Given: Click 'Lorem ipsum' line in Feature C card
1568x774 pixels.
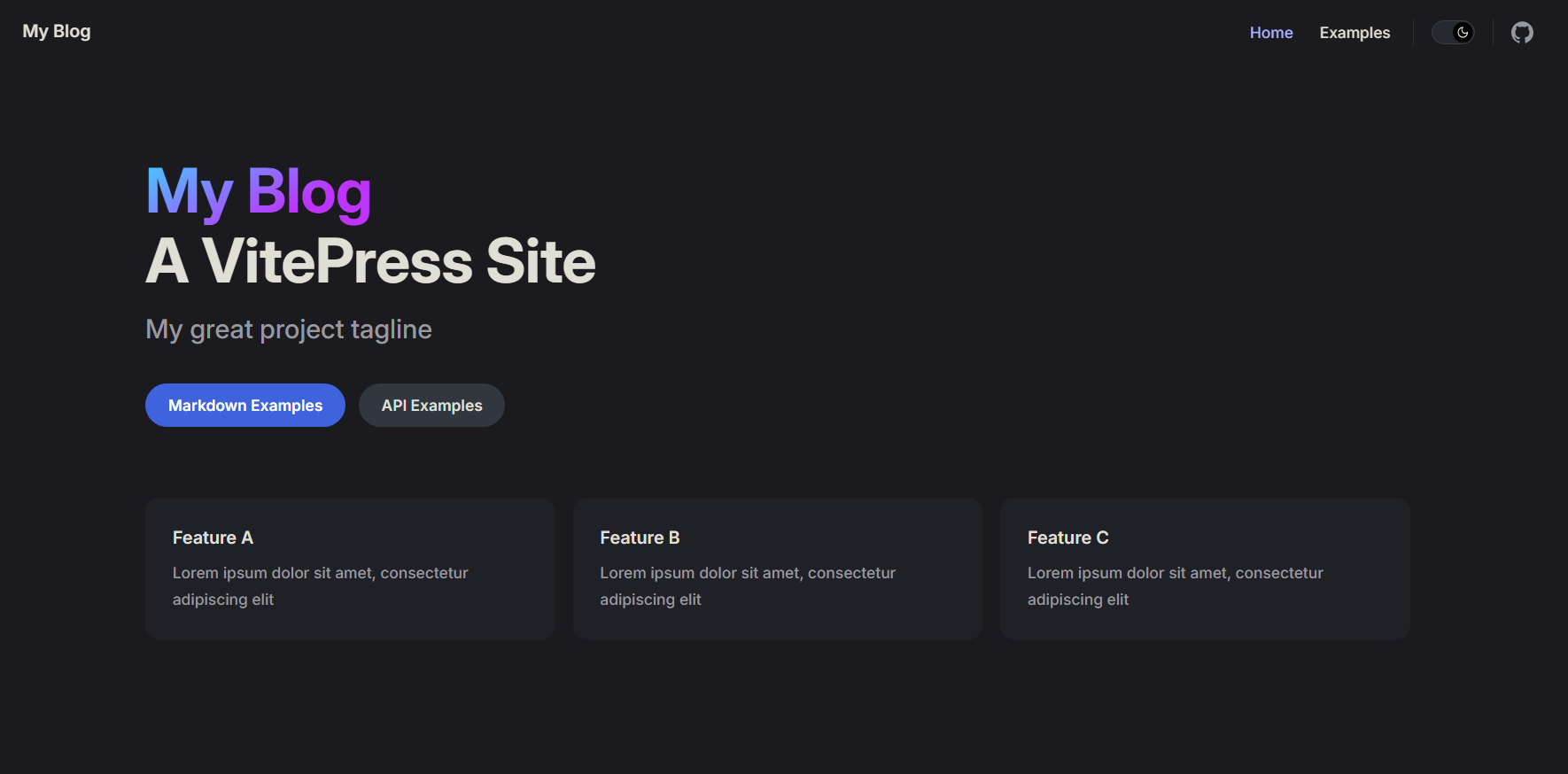Looking at the screenshot, I should click(1175, 573).
